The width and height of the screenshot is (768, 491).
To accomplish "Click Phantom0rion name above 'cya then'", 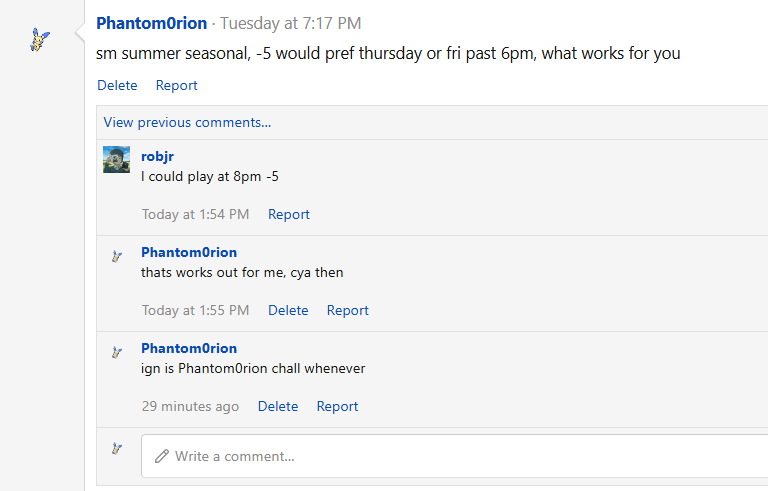I will pos(189,252).
